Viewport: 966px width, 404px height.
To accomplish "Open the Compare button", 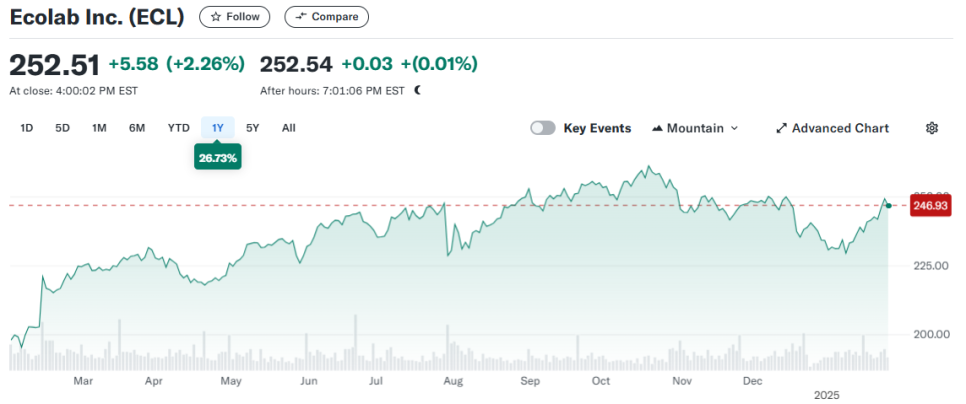I will (x=327, y=17).
